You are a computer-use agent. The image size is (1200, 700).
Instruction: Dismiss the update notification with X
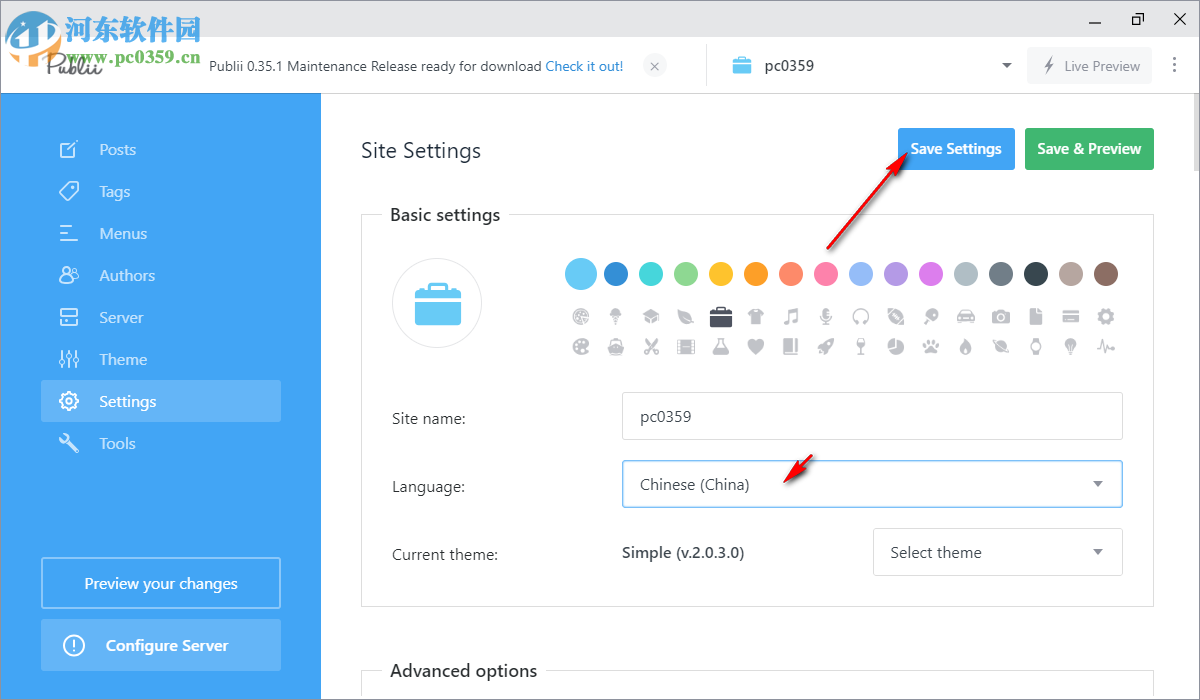pyautogui.click(x=654, y=66)
